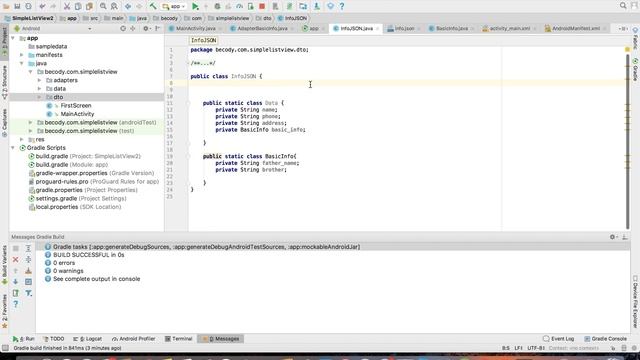Click the Synchronize toolbar icon
The height and width of the screenshot is (360, 640).
pos(28,6)
